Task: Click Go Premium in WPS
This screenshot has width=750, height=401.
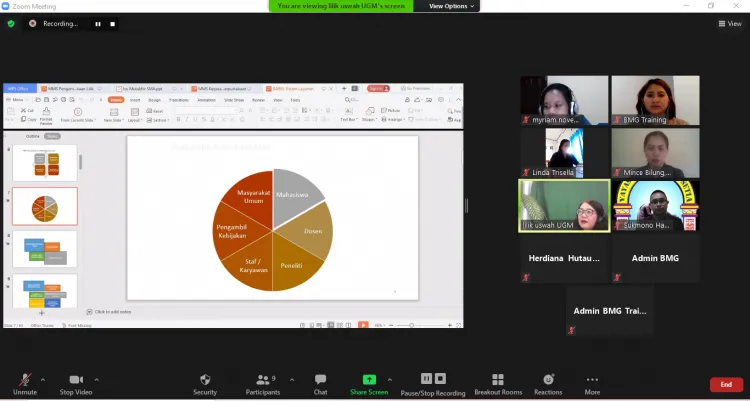Action: coord(415,89)
